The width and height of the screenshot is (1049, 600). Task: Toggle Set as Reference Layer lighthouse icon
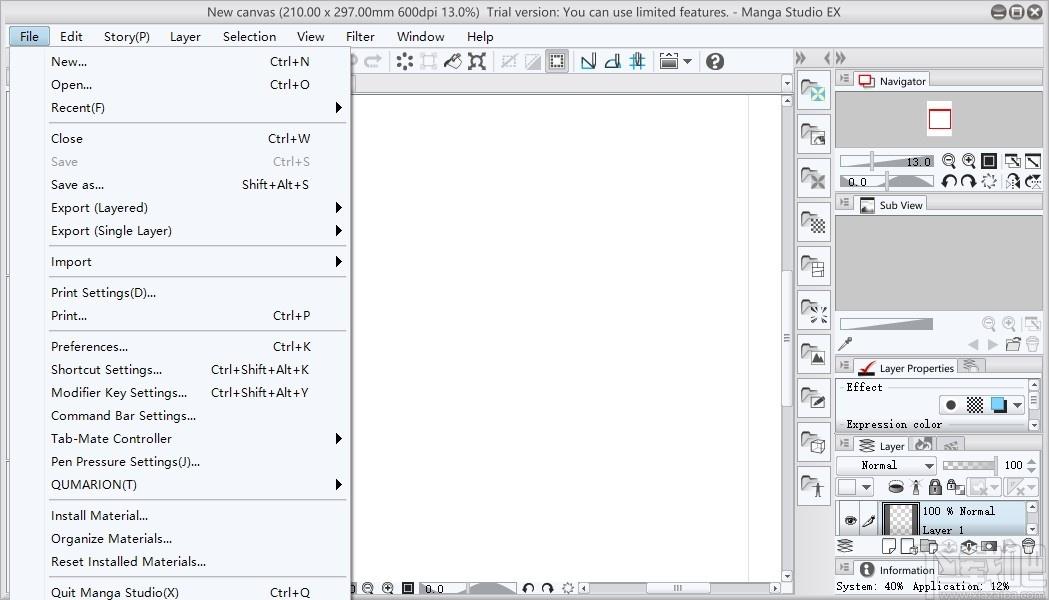coord(916,487)
